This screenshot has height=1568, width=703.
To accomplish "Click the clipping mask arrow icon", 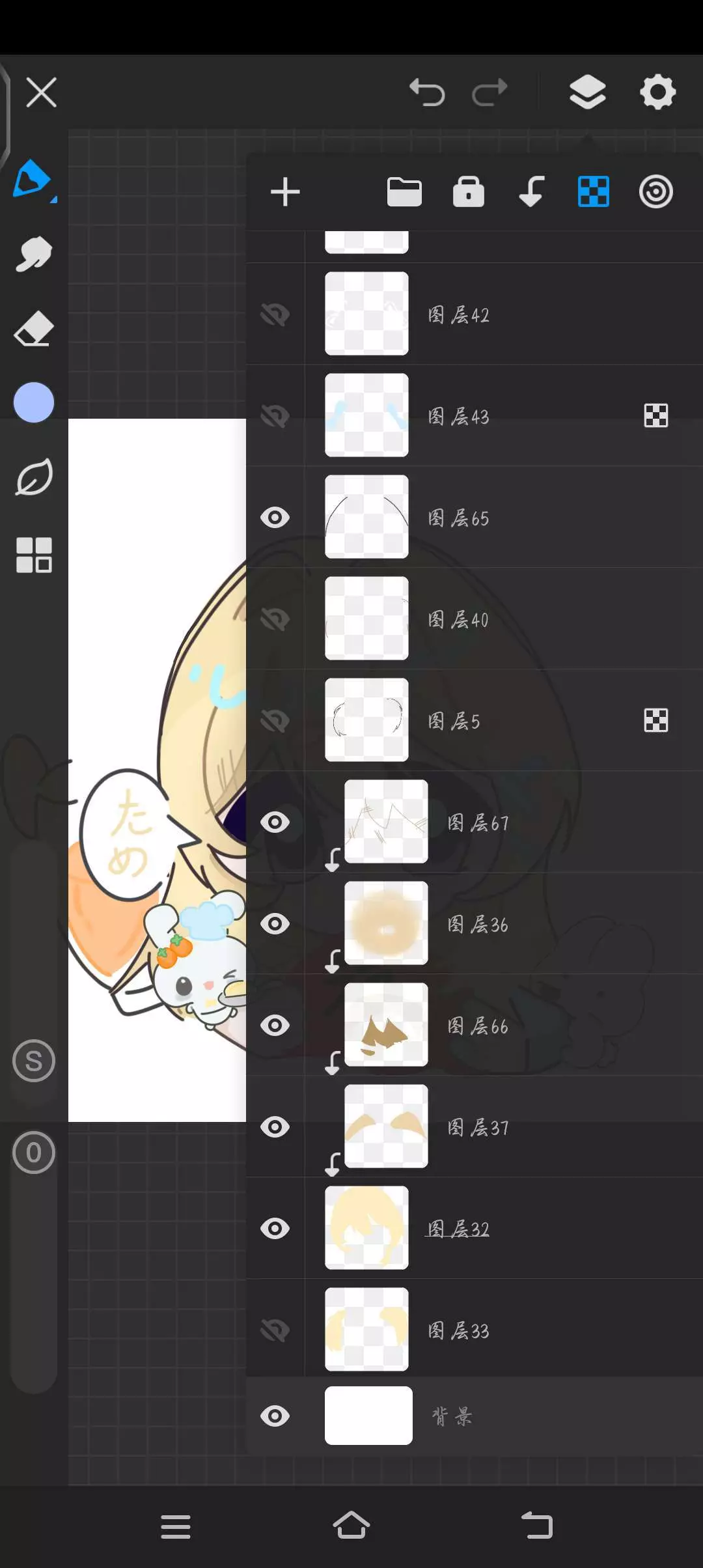I will click(x=531, y=192).
